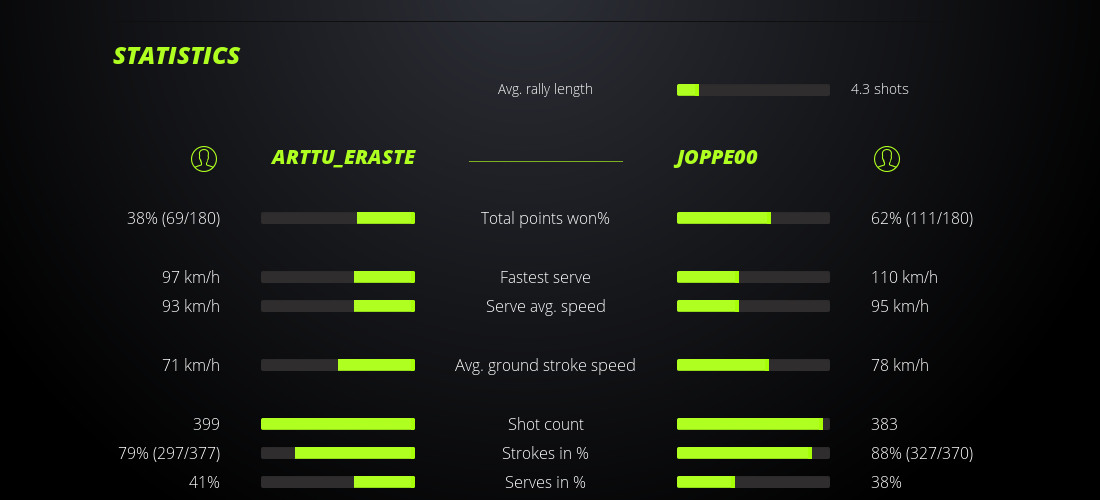Click the STATISTICS heading
The height and width of the screenshot is (500, 1100).
(177, 56)
